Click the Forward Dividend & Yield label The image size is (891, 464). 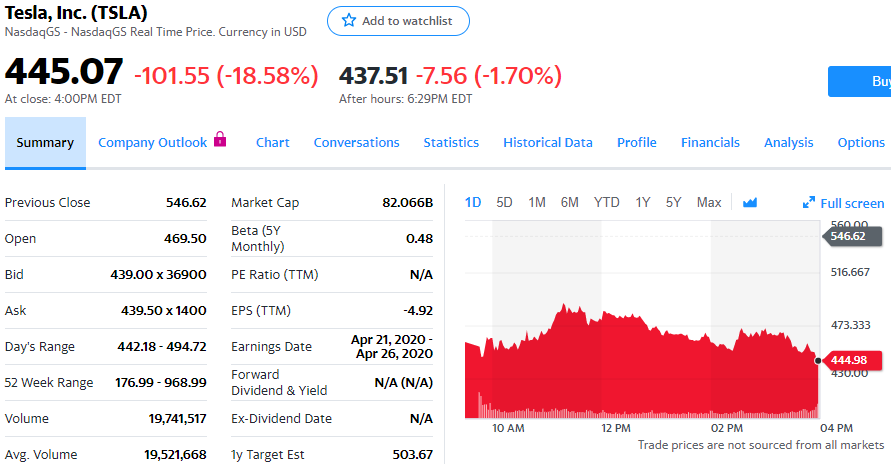[x=279, y=383]
